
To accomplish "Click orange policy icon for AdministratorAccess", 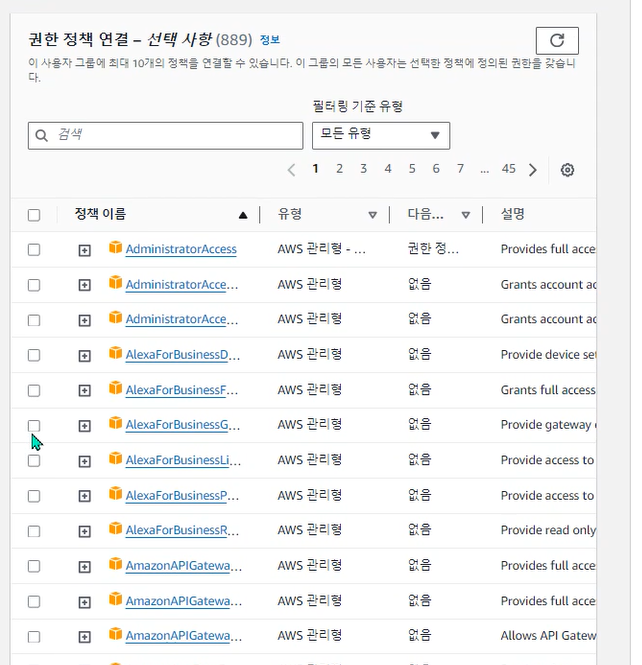I will click(115, 247).
